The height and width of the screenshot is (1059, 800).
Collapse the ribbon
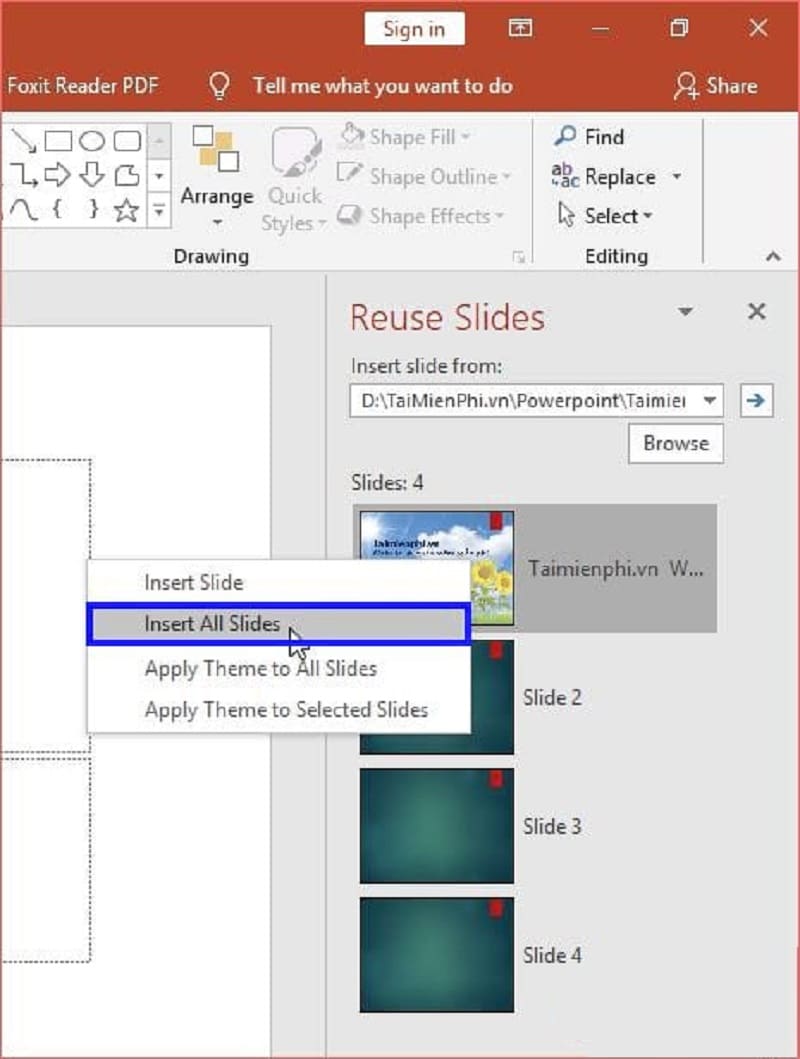click(774, 256)
